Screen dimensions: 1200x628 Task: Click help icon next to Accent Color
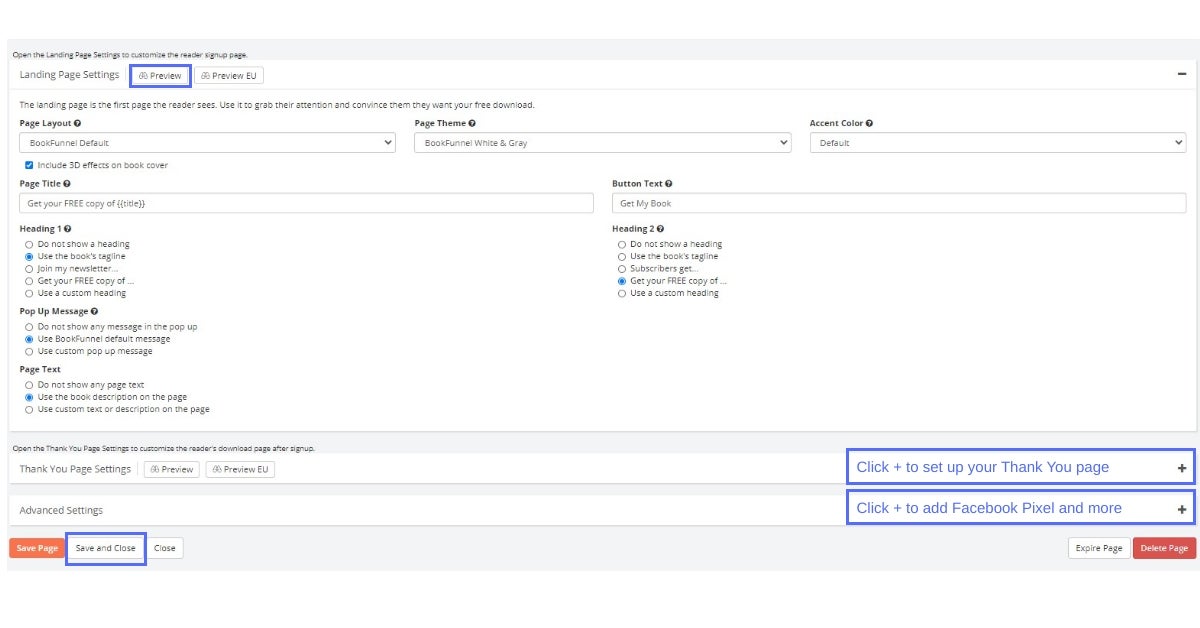(x=869, y=124)
